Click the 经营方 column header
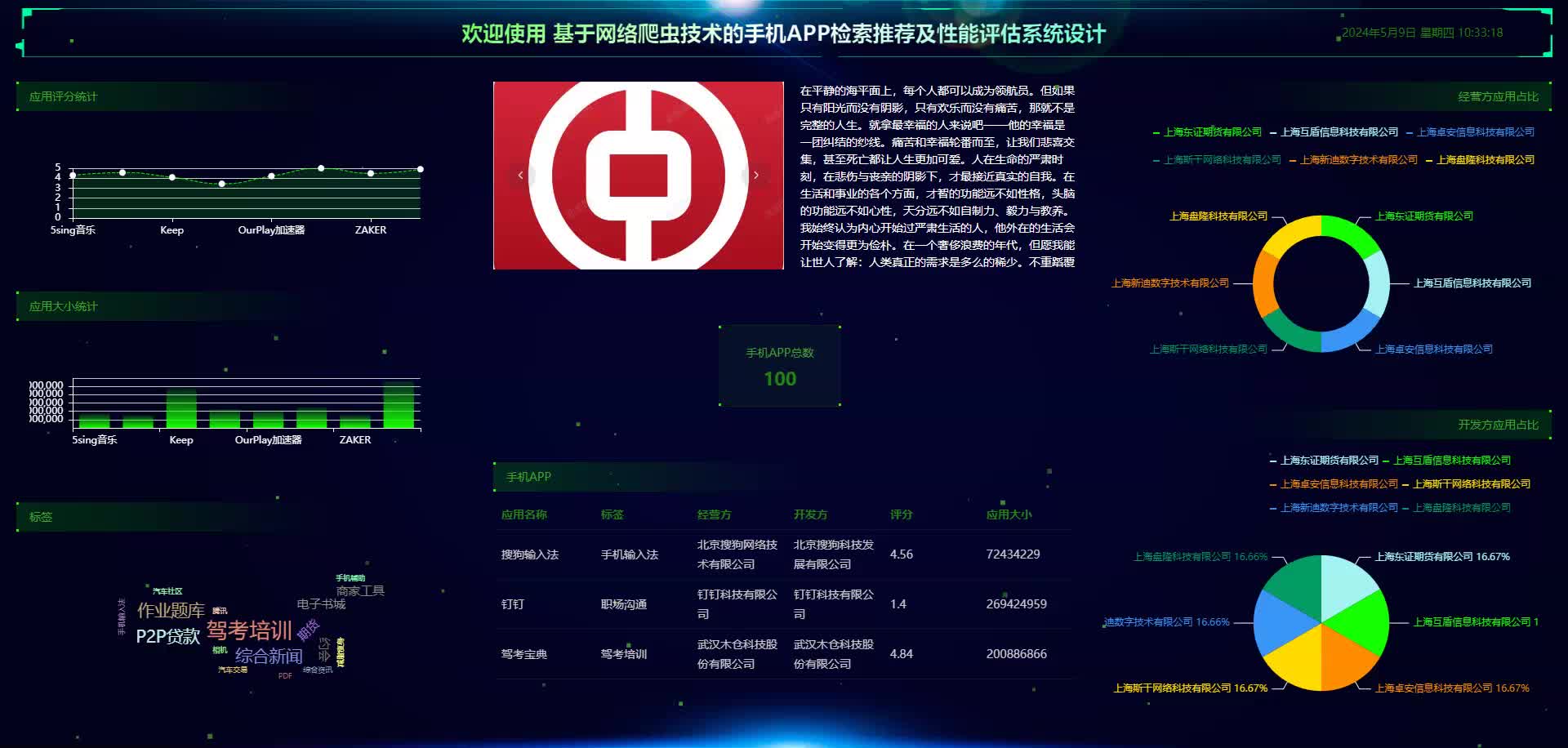The image size is (1568, 748). pyautogui.click(x=715, y=514)
